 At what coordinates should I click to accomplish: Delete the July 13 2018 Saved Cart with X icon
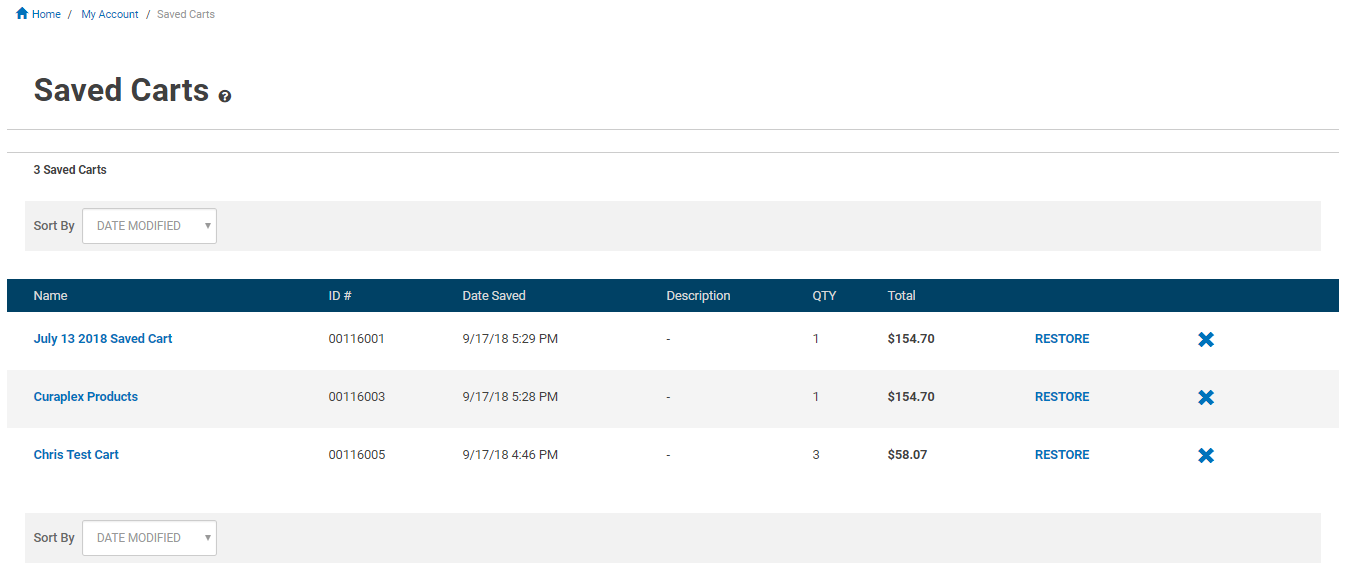tap(1206, 339)
